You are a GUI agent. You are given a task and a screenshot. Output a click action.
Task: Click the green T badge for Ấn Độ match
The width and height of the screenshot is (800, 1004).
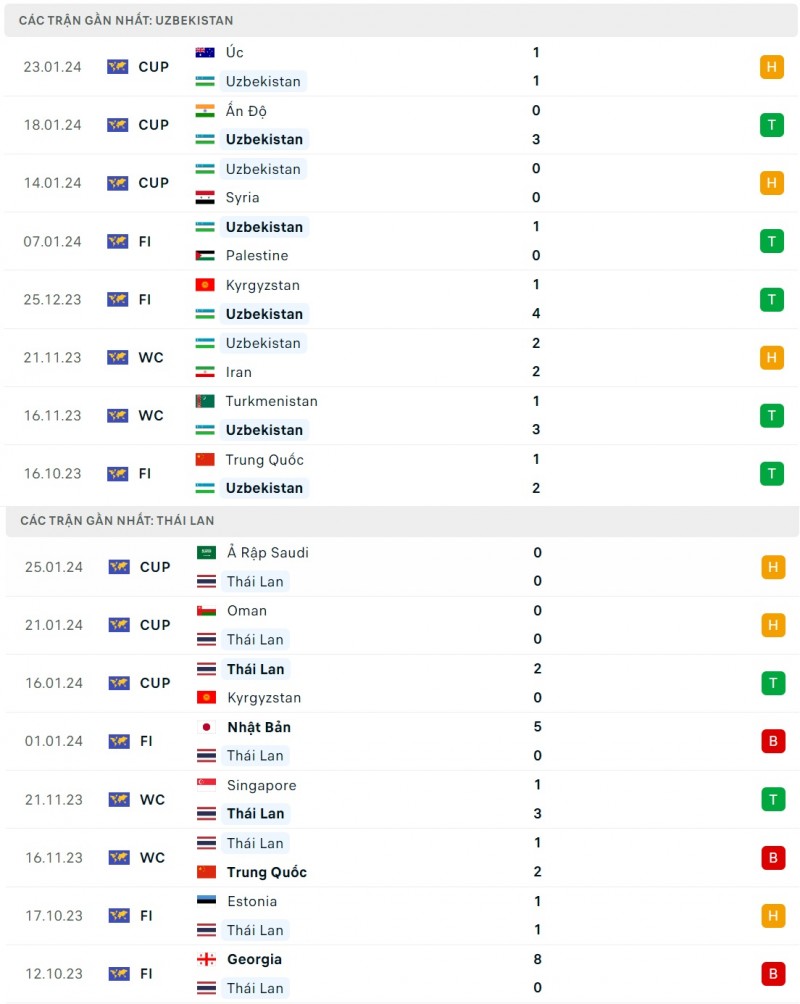coord(771,125)
